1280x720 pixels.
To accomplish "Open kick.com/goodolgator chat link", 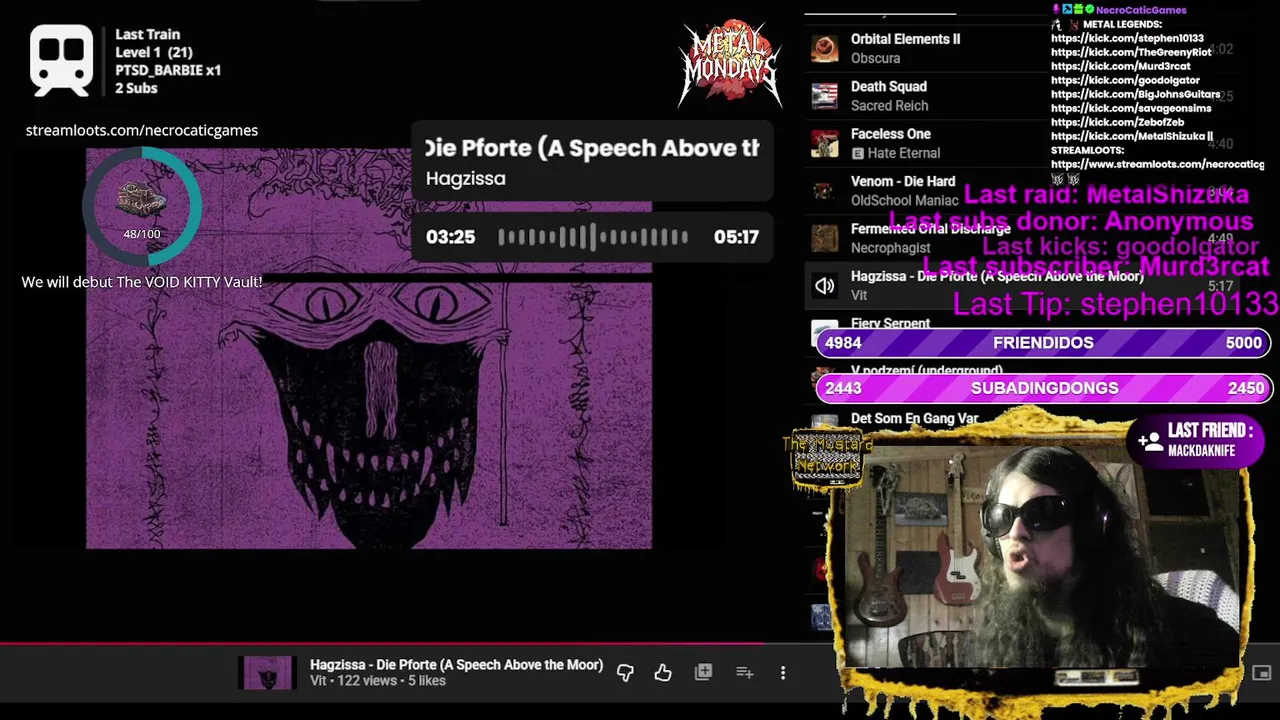I will coord(1125,80).
